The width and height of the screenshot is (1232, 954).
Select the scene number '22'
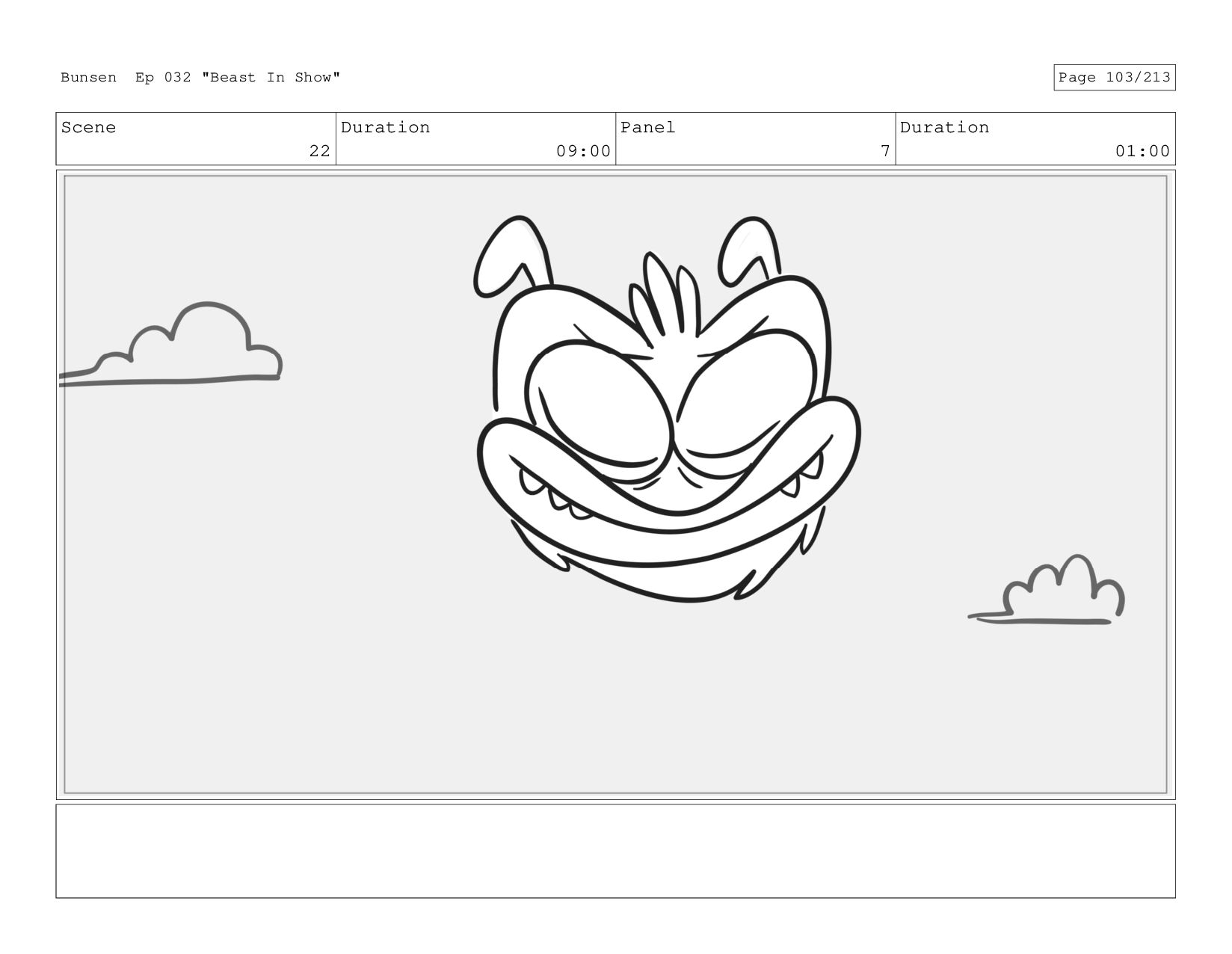(x=319, y=151)
